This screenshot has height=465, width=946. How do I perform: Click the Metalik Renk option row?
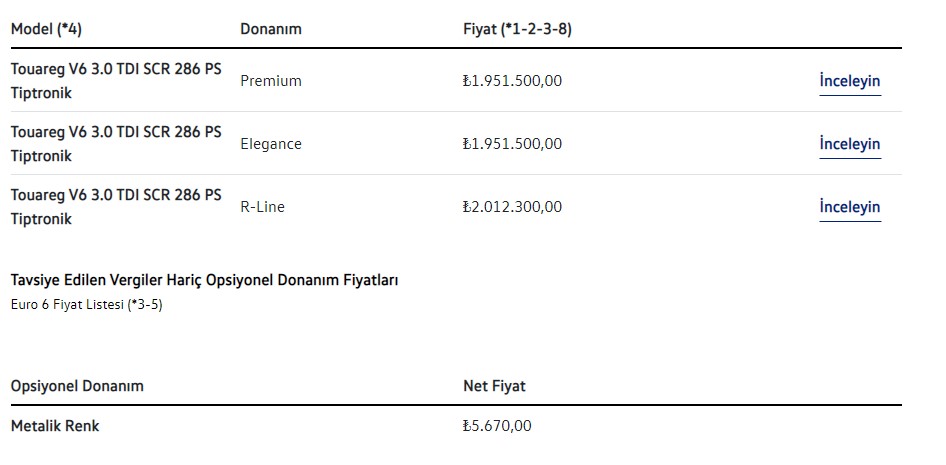55,426
